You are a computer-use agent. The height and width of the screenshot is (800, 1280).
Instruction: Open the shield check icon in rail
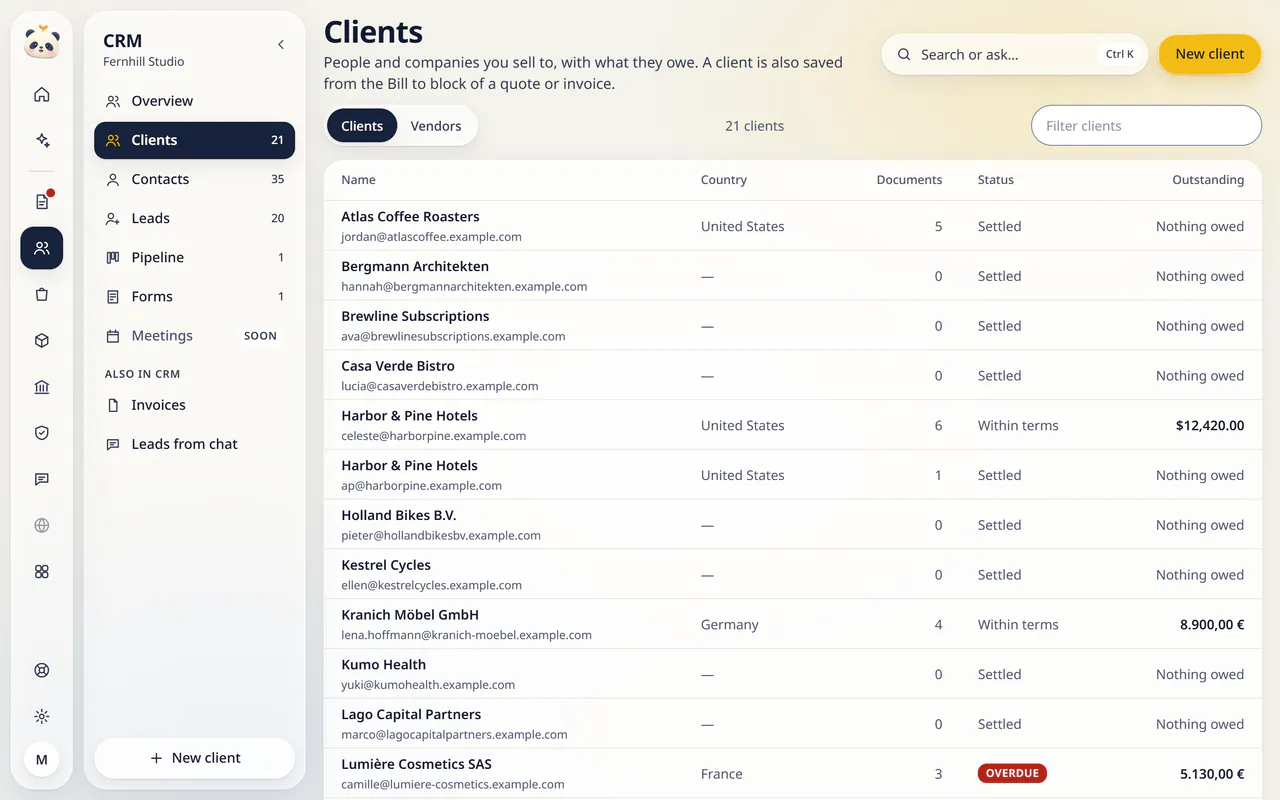(x=42, y=433)
